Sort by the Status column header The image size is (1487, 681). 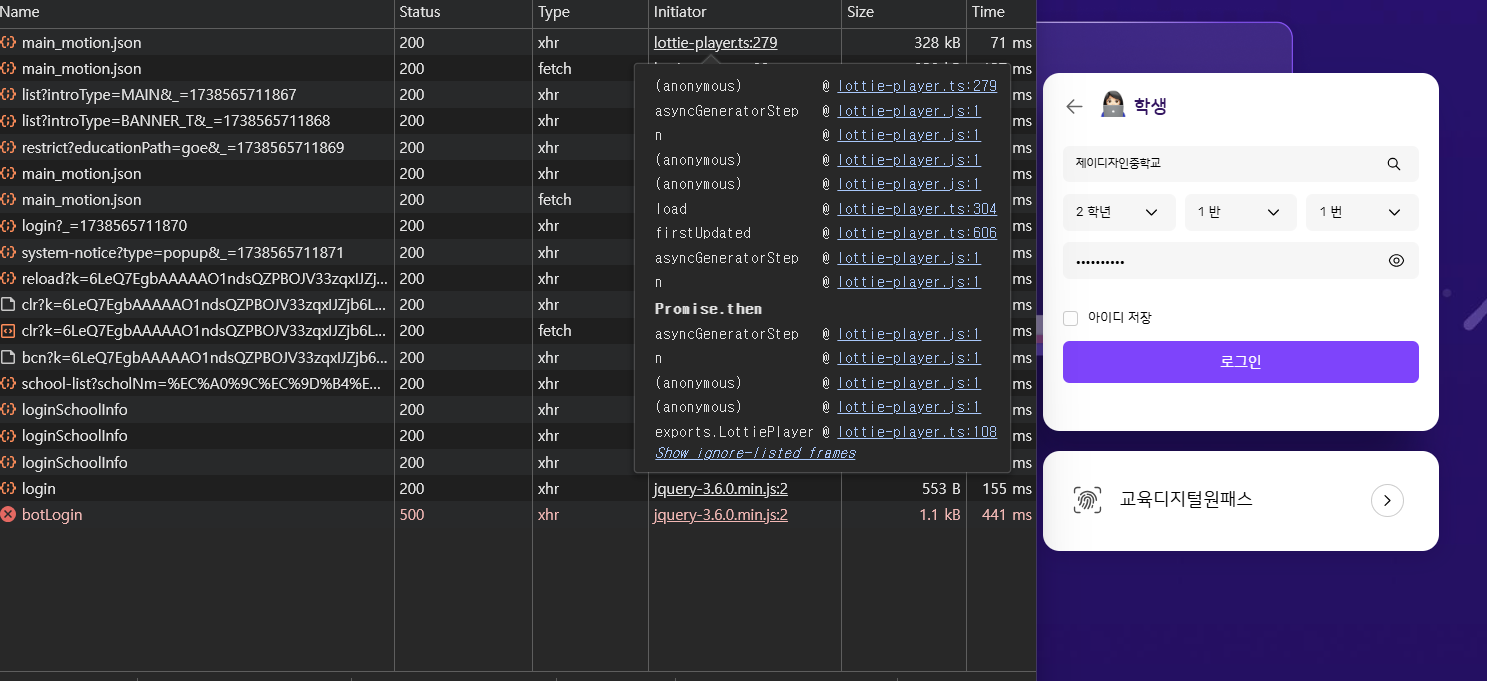420,12
